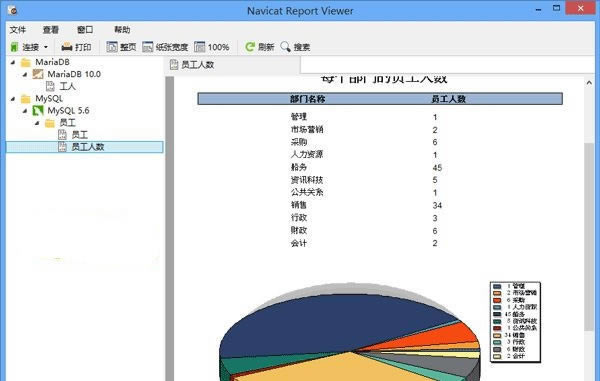Screen dimensions: 600x381
Task: Click the 管理 legend color swatch
Action: point(497,286)
